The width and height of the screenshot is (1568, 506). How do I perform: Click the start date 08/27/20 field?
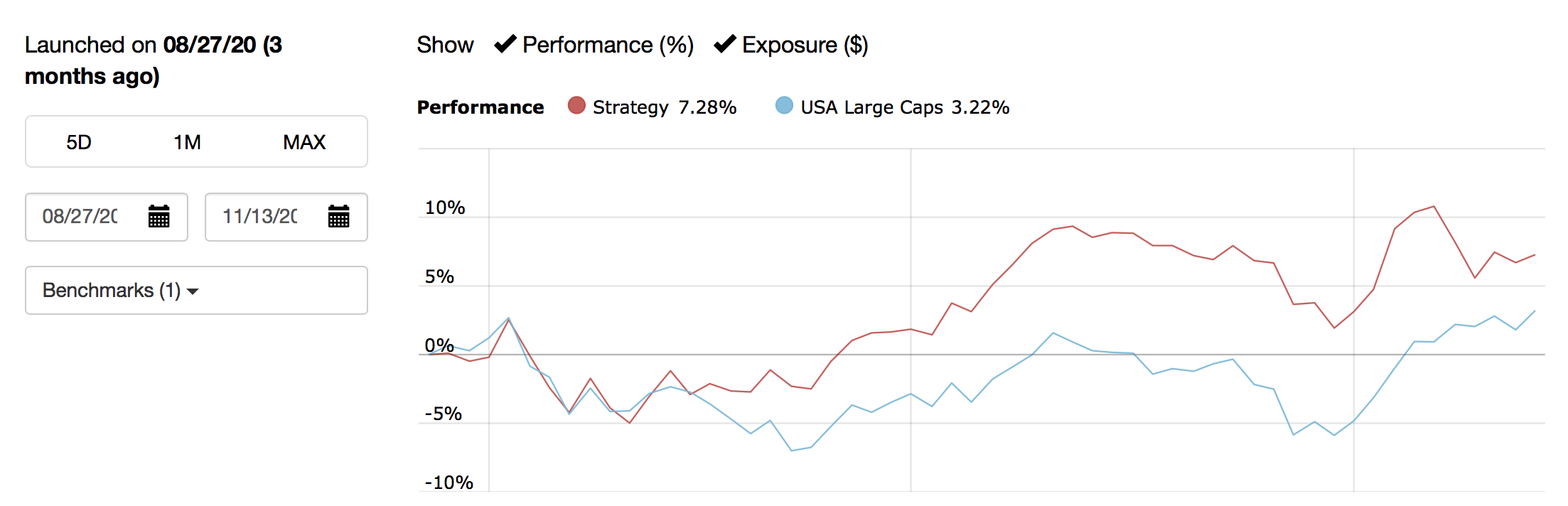(x=80, y=216)
